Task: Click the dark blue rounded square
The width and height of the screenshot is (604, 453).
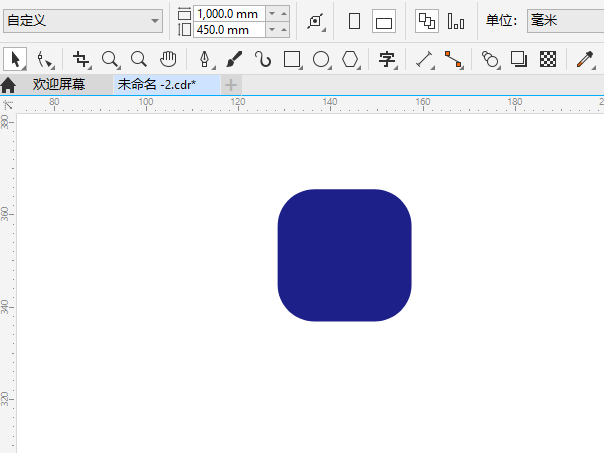Action: 344,255
